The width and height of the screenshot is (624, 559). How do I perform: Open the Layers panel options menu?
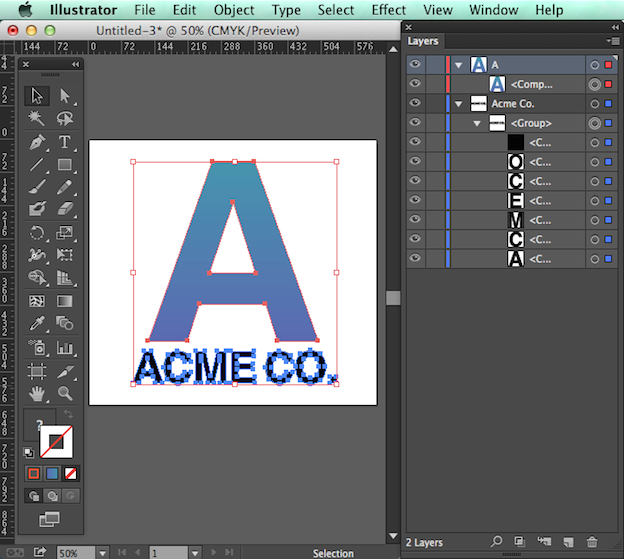[x=613, y=41]
